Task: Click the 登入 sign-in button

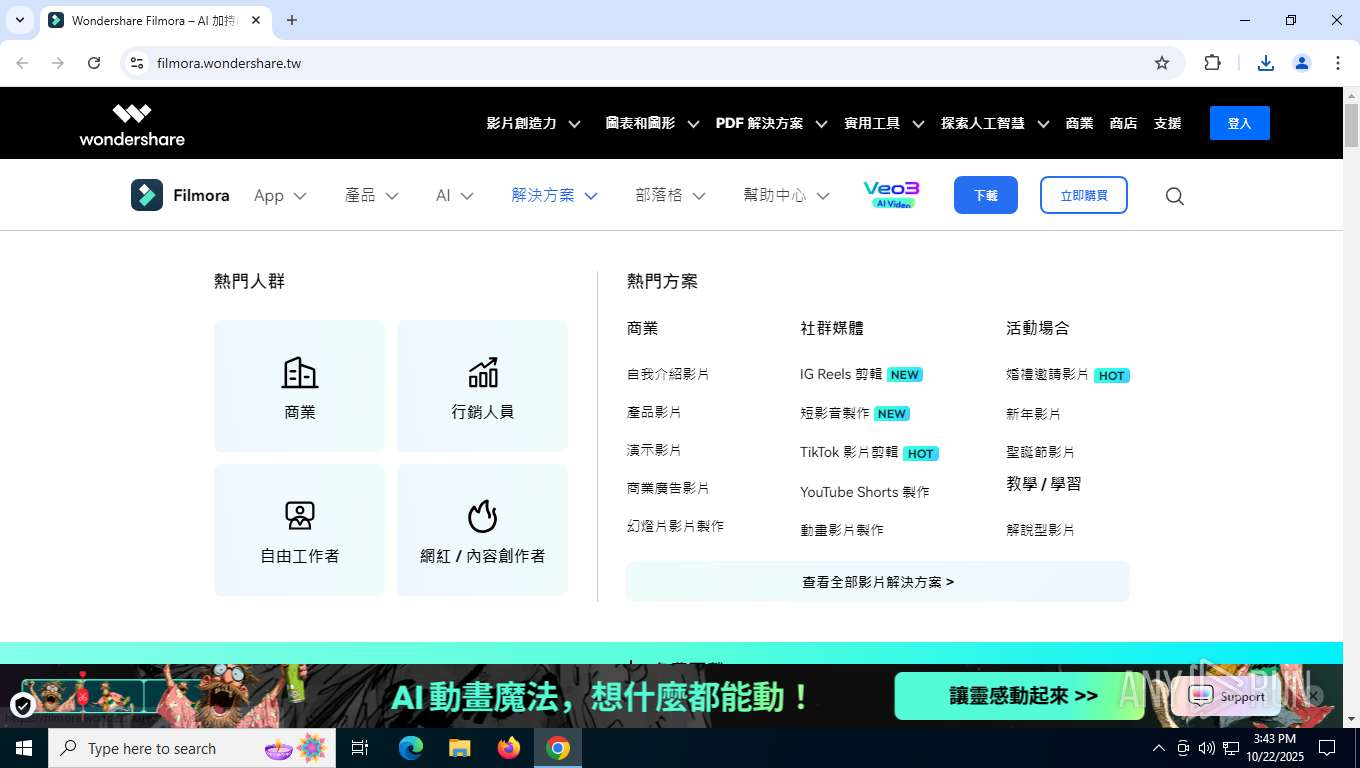Action: [1239, 123]
